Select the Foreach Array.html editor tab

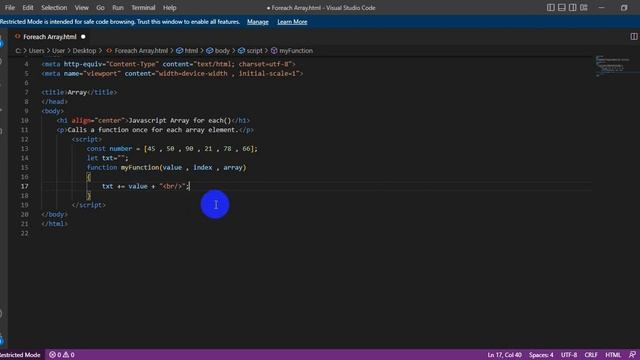tap(50, 37)
